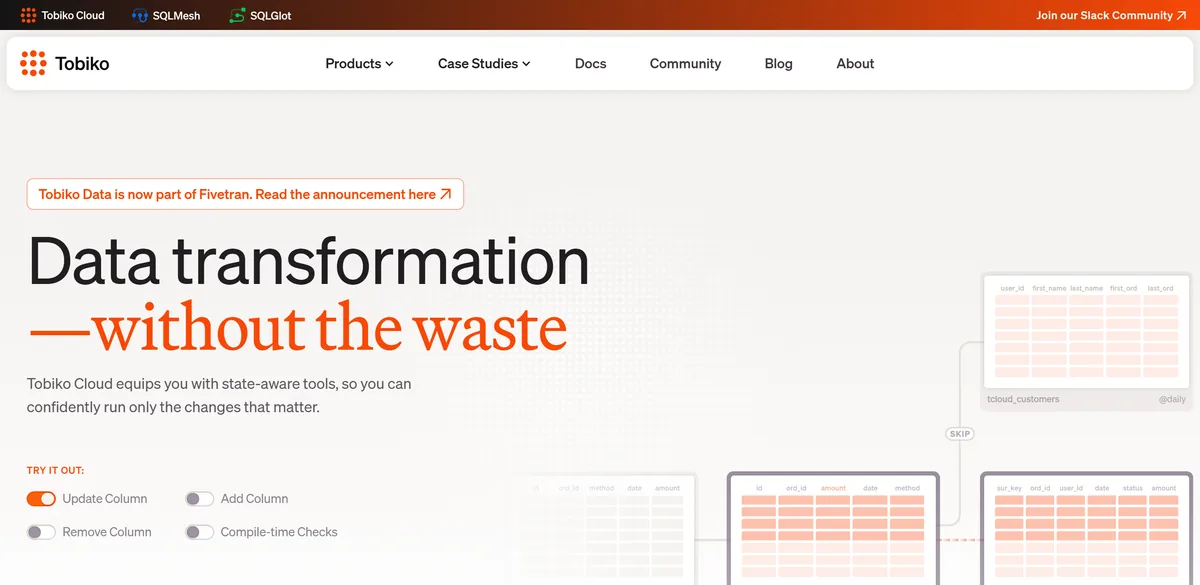Click the first_name column header

pos(1049,288)
